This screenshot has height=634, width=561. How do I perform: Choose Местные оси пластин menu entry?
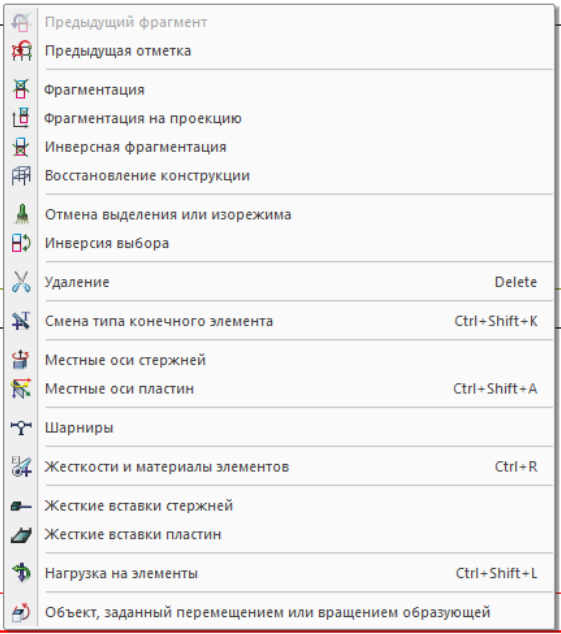(279, 389)
